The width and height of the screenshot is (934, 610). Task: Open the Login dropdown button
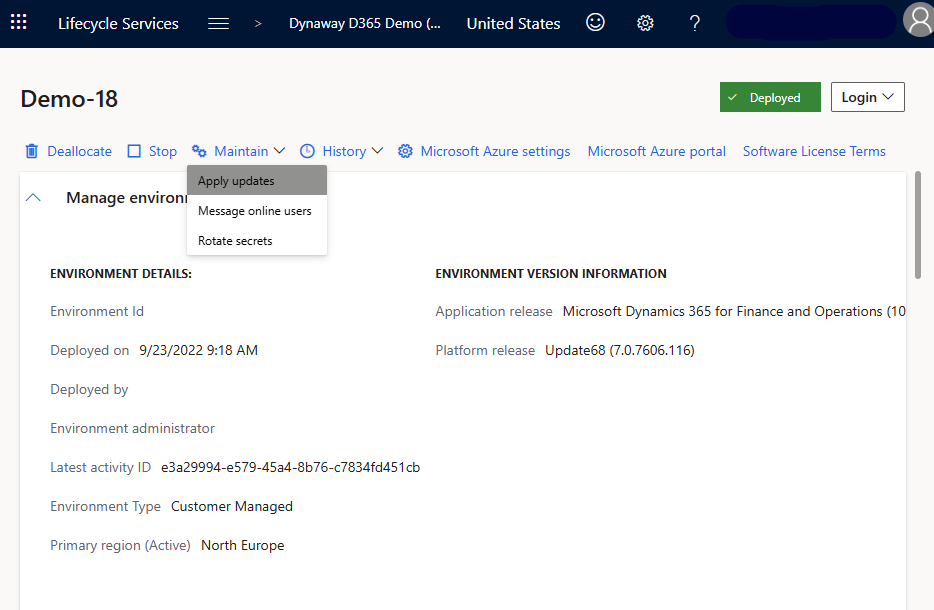(867, 97)
